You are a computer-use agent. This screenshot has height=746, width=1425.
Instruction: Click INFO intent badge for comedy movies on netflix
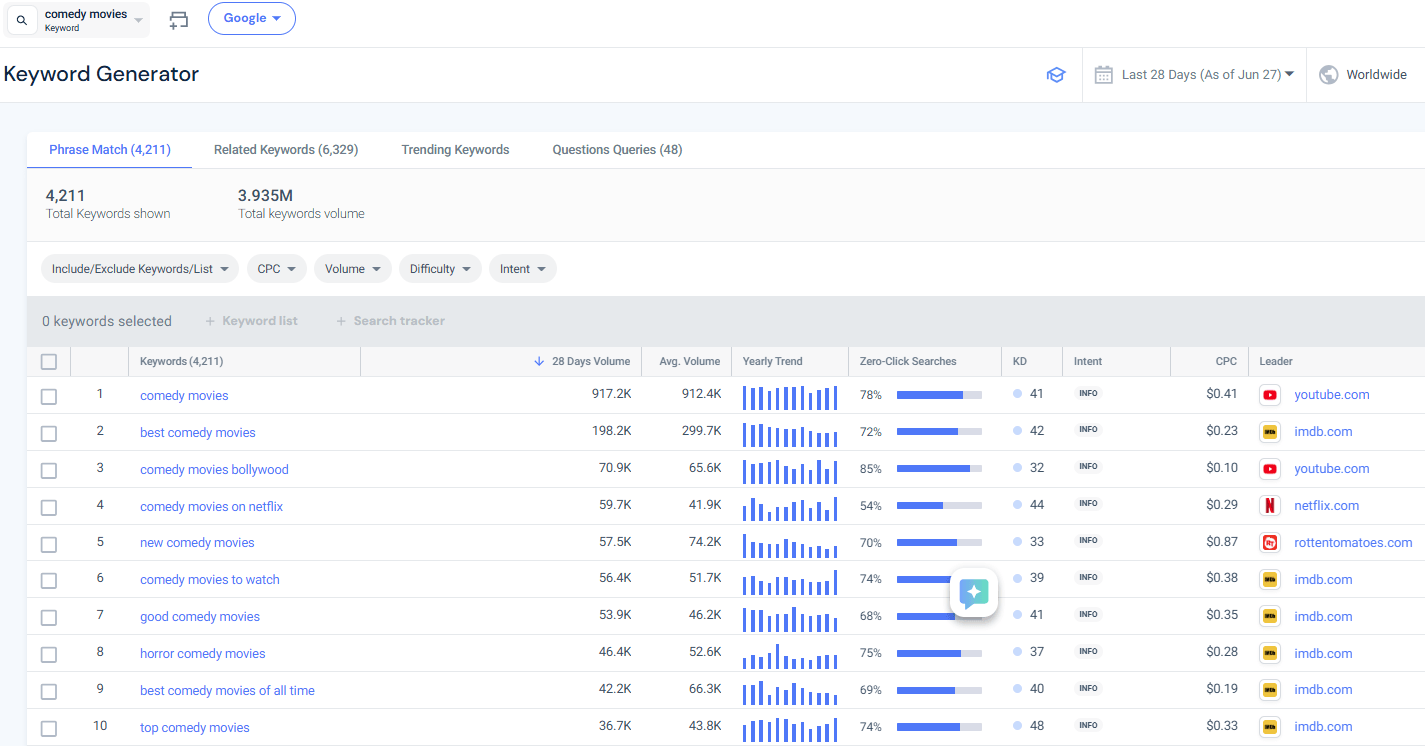(1088, 504)
